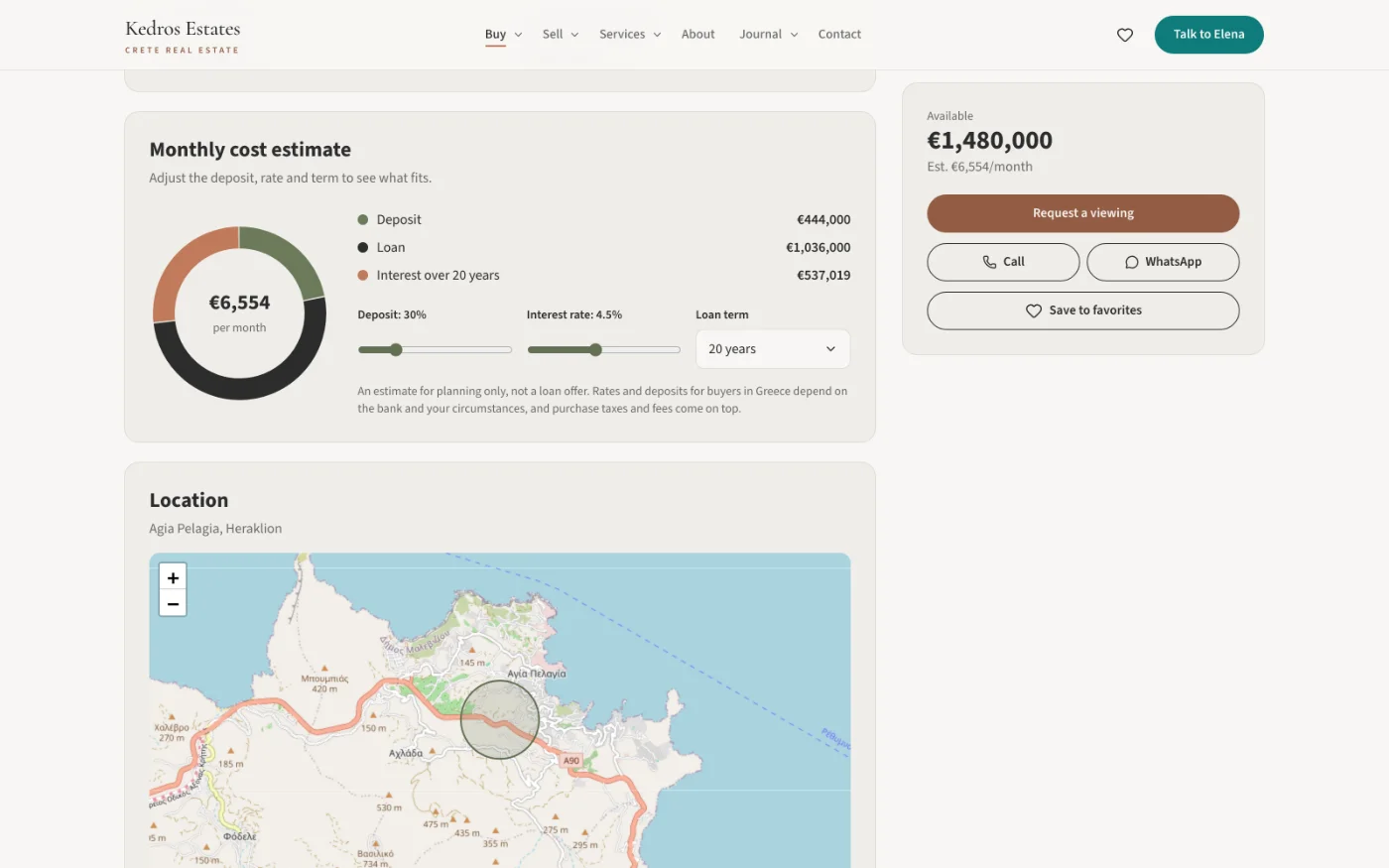Expand the Buy menu chevron
Screen dimensions: 1389x868
(518, 35)
